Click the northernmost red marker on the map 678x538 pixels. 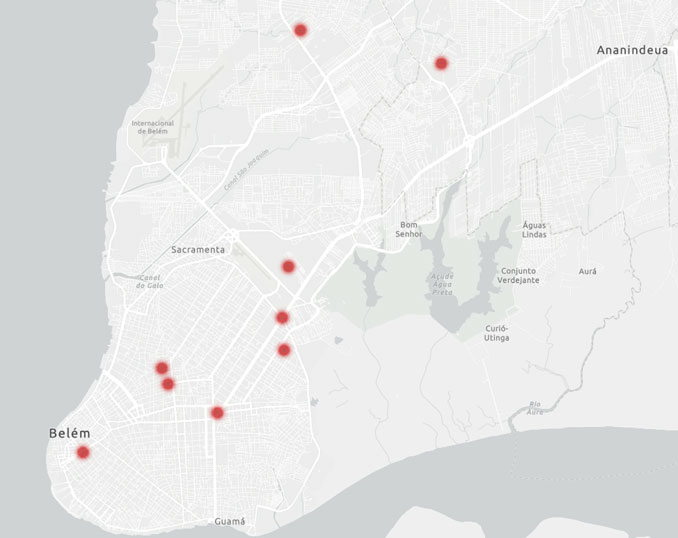point(300,30)
